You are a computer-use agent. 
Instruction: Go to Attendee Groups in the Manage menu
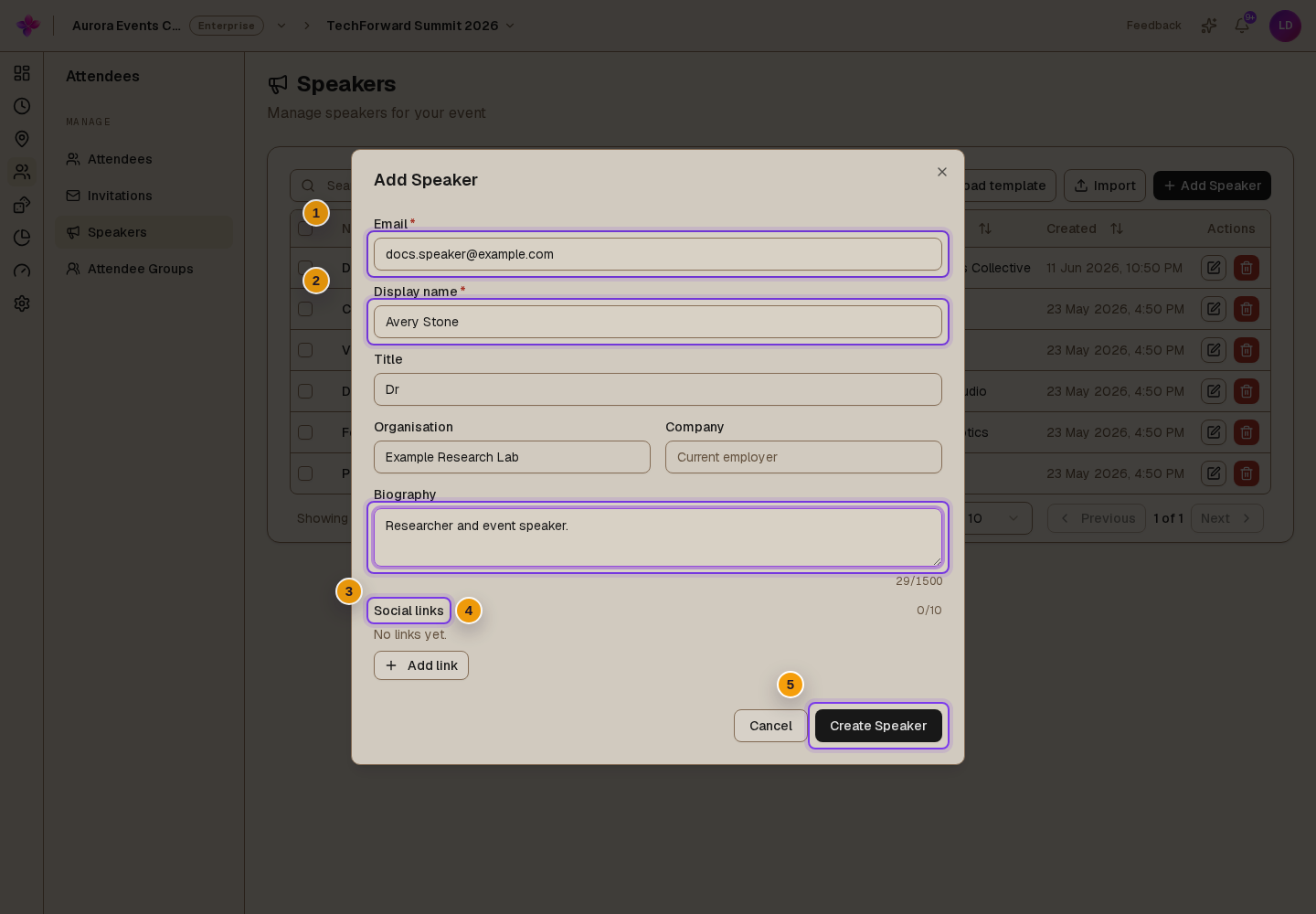pyautogui.click(x=143, y=269)
